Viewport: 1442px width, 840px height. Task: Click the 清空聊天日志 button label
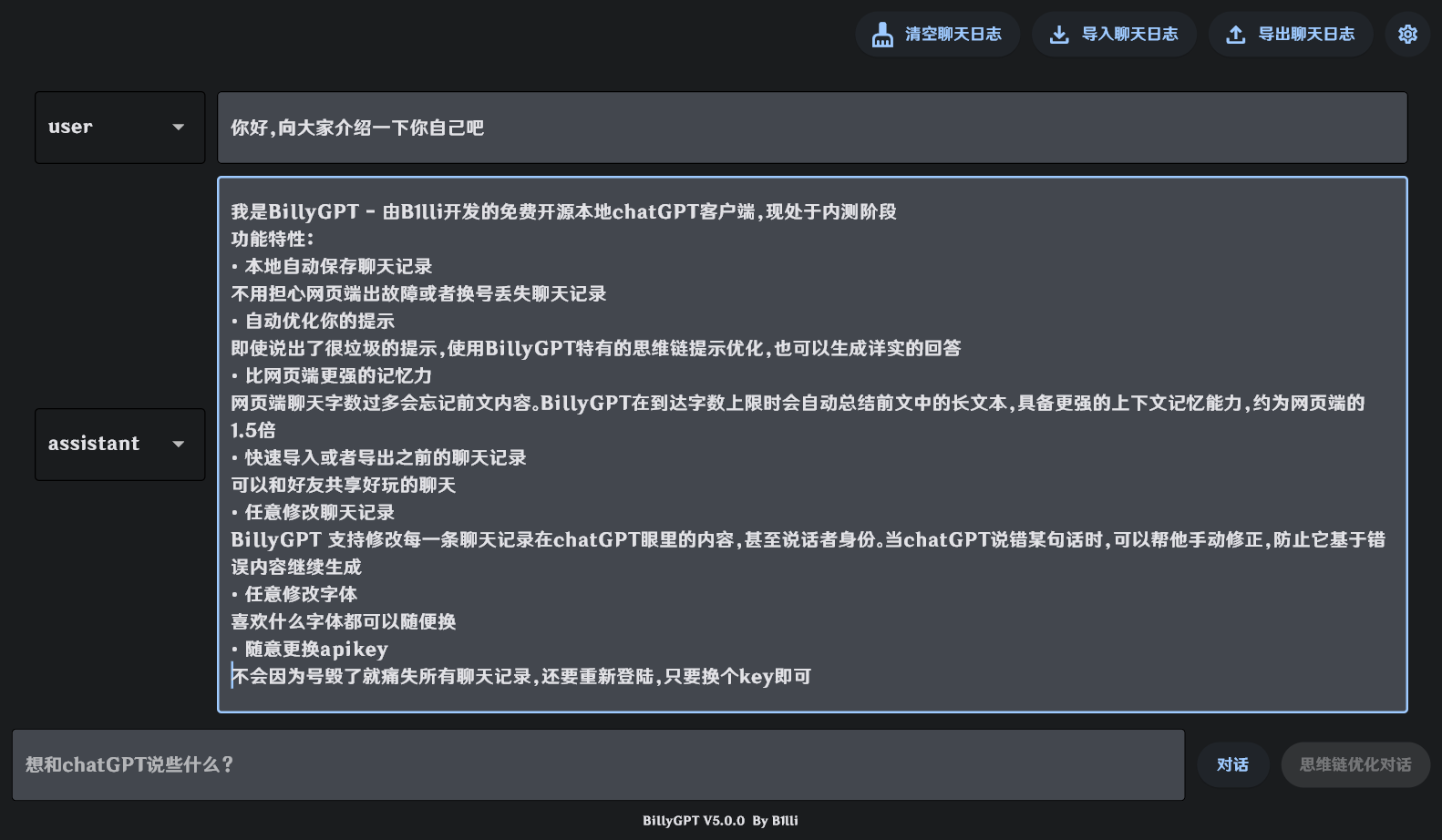coord(953,35)
